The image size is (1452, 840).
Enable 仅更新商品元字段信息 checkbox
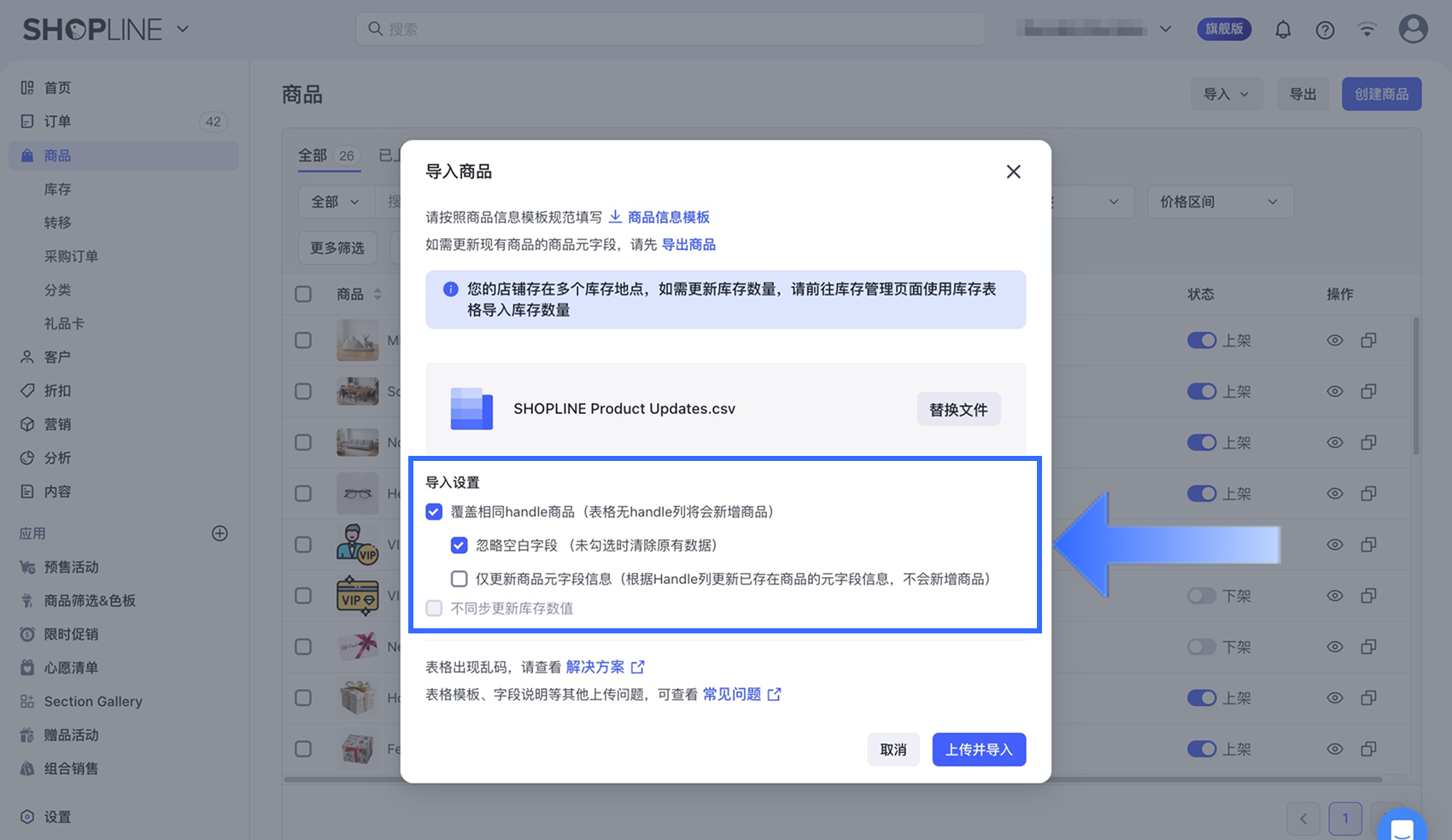[460, 579]
